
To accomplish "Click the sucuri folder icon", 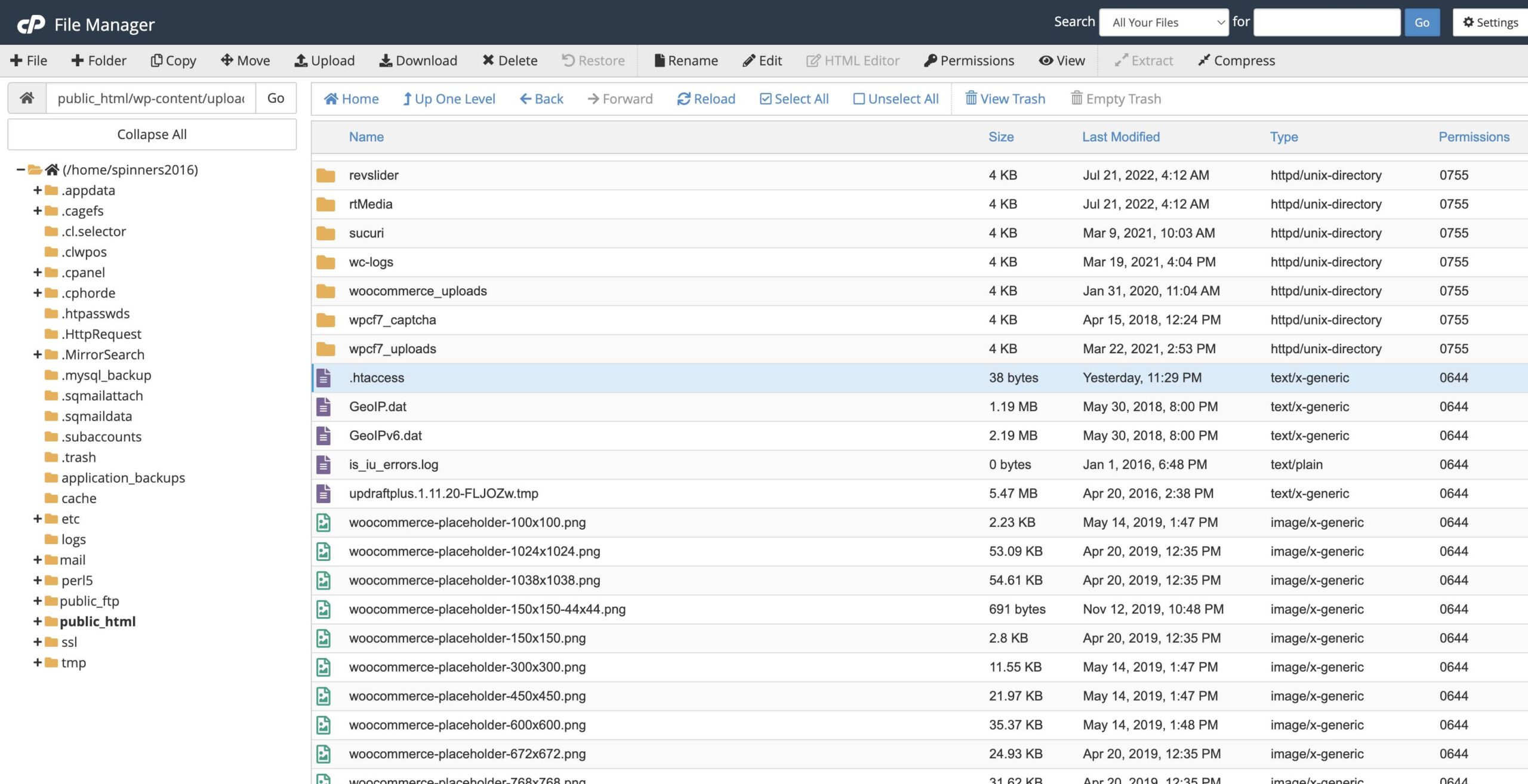I will pos(325,233).
